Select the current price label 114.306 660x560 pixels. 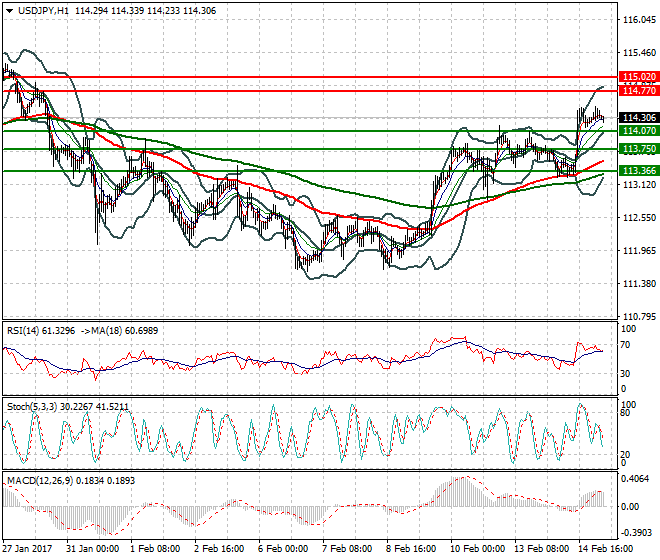639,117
